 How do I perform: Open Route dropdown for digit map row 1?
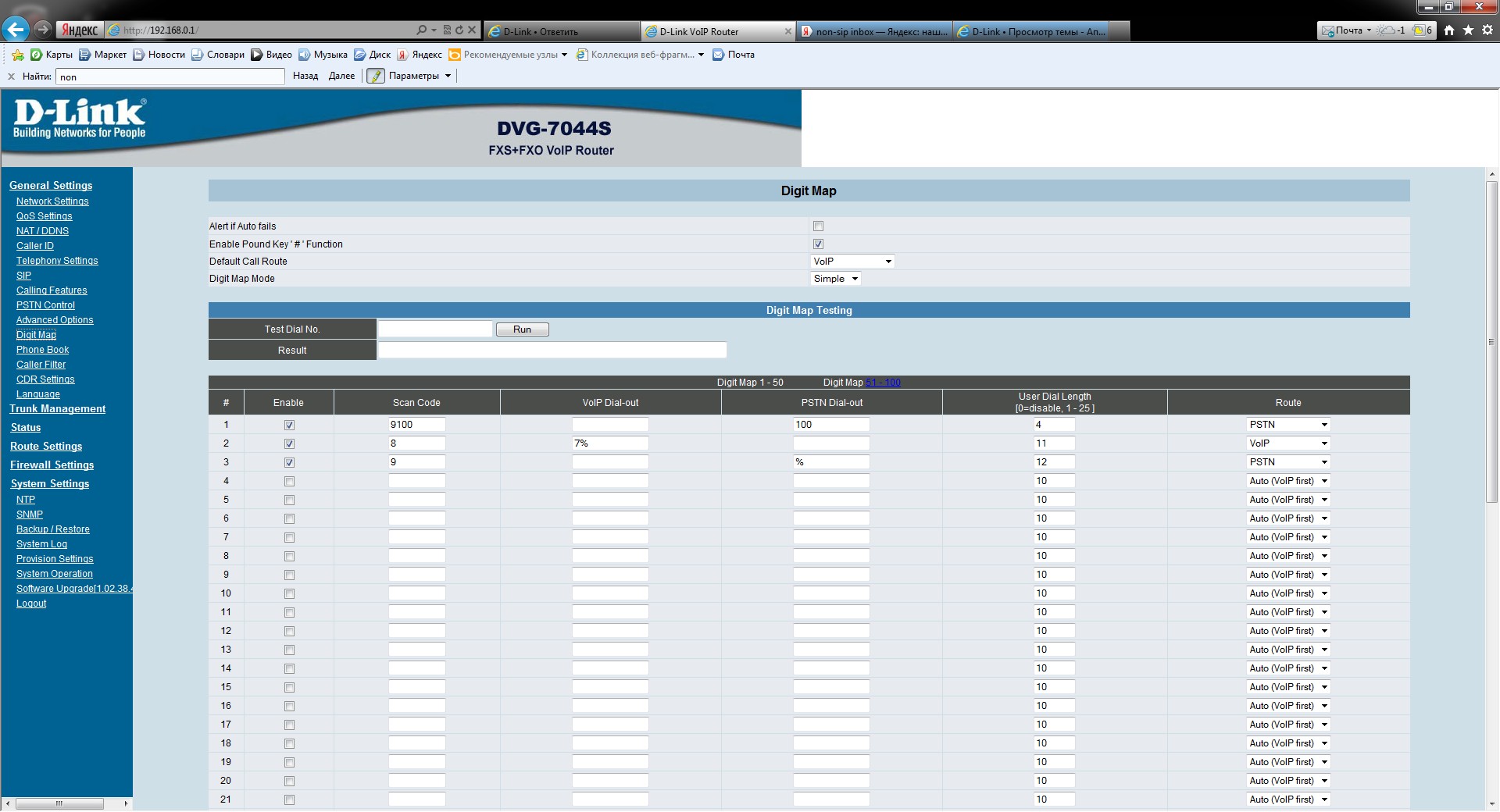coord(1287,425)
